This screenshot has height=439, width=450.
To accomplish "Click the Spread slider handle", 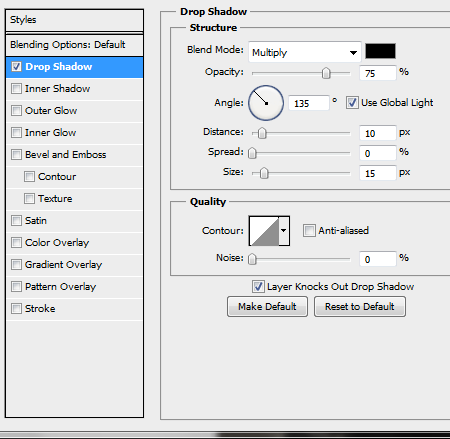I will 252,153.
